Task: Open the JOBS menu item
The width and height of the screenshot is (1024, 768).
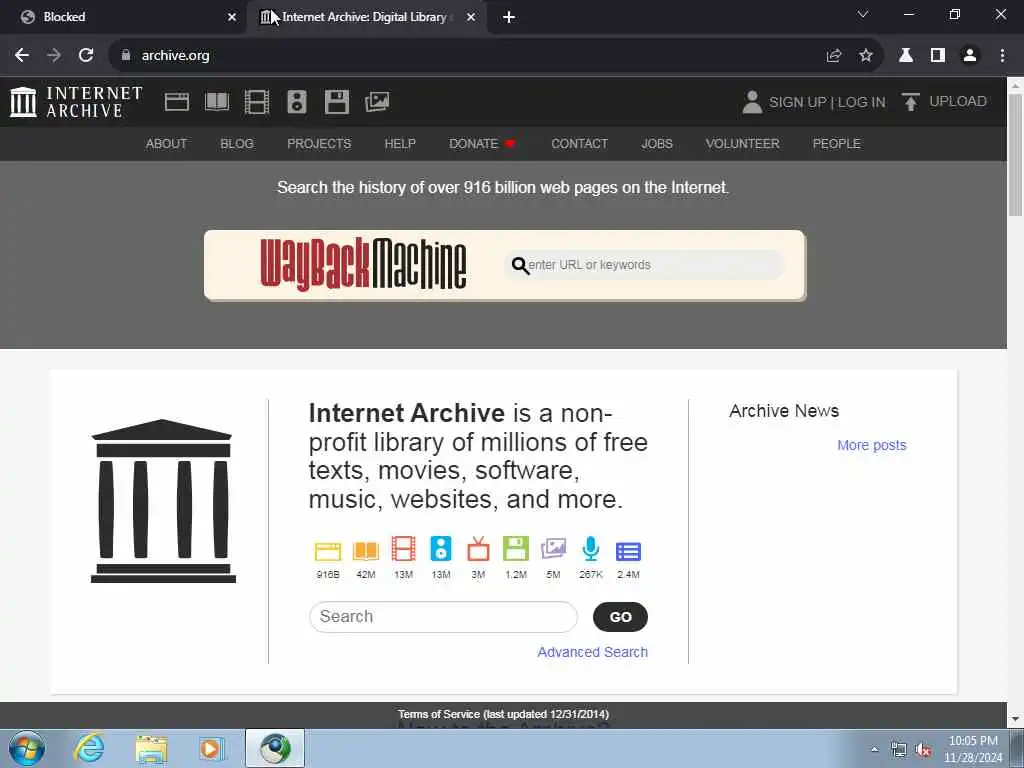Action: (x=657, y=144)
